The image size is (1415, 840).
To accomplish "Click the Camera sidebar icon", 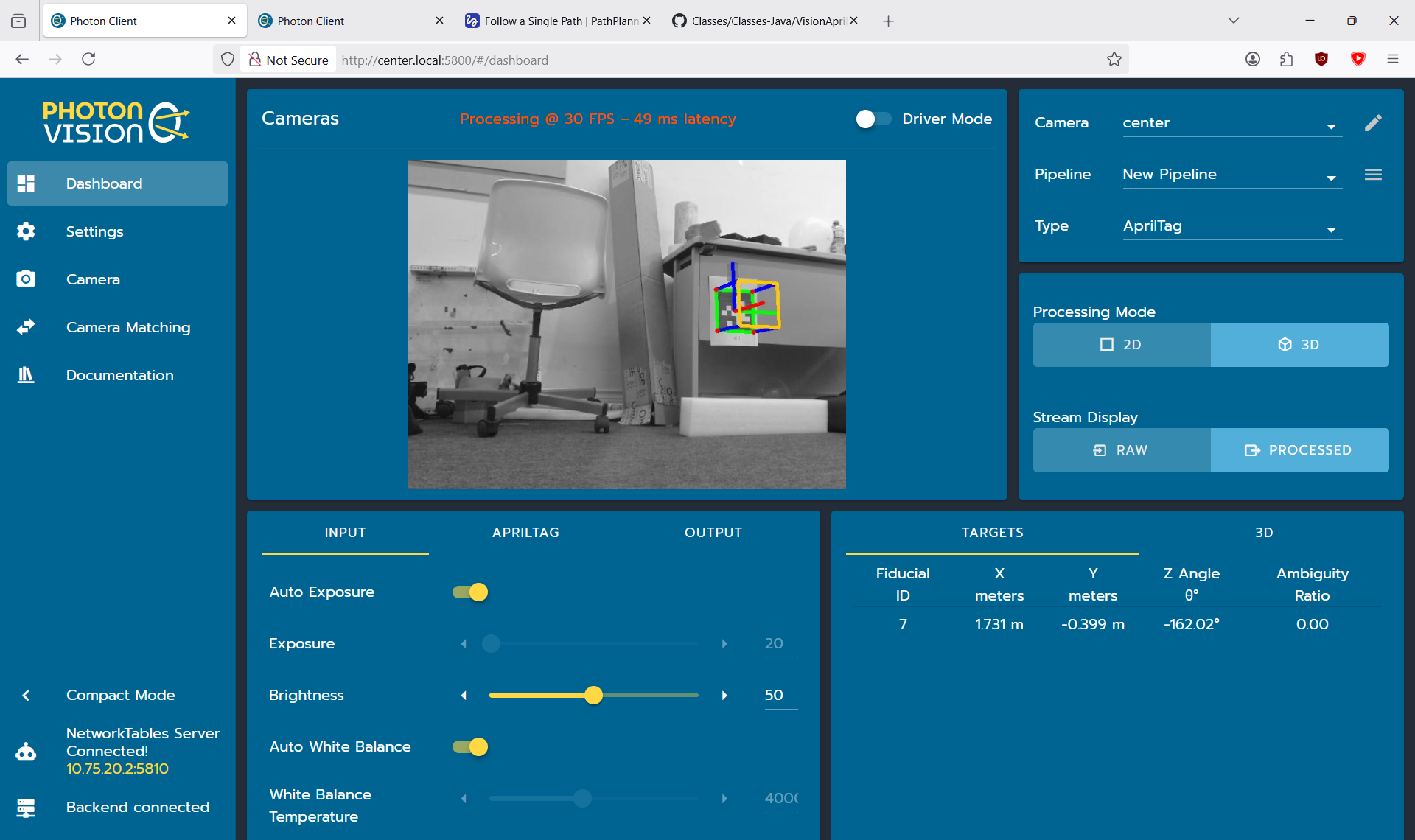I will pos(26,279).
